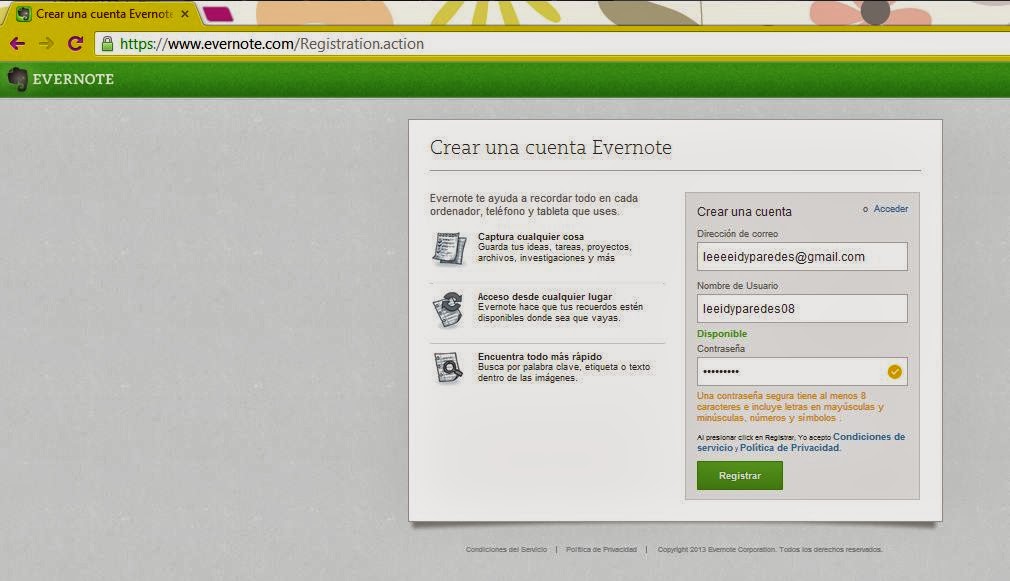Image resolution: width=1010 pixels, height=581 pixels.
Task: Click the 'Dirección de correo' email field
Action: (x=802, y=256)
